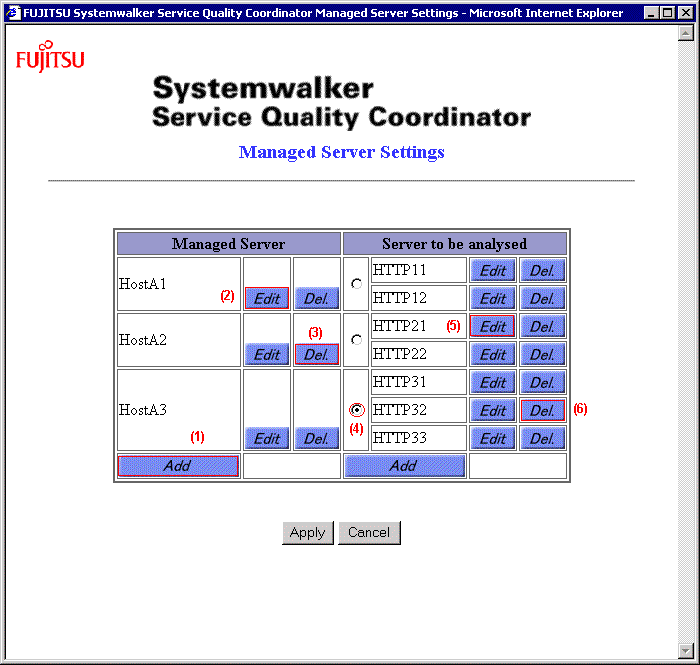Select the HostA1 radio button

click(x=356, y=284)
